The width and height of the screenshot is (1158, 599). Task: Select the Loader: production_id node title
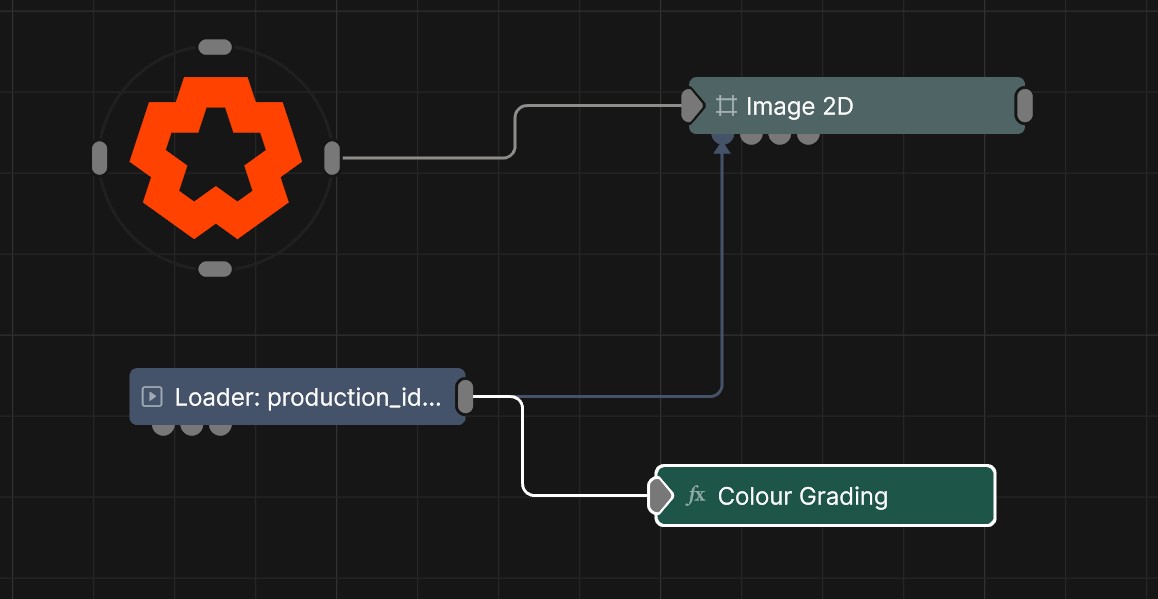[x=307, y=397]
